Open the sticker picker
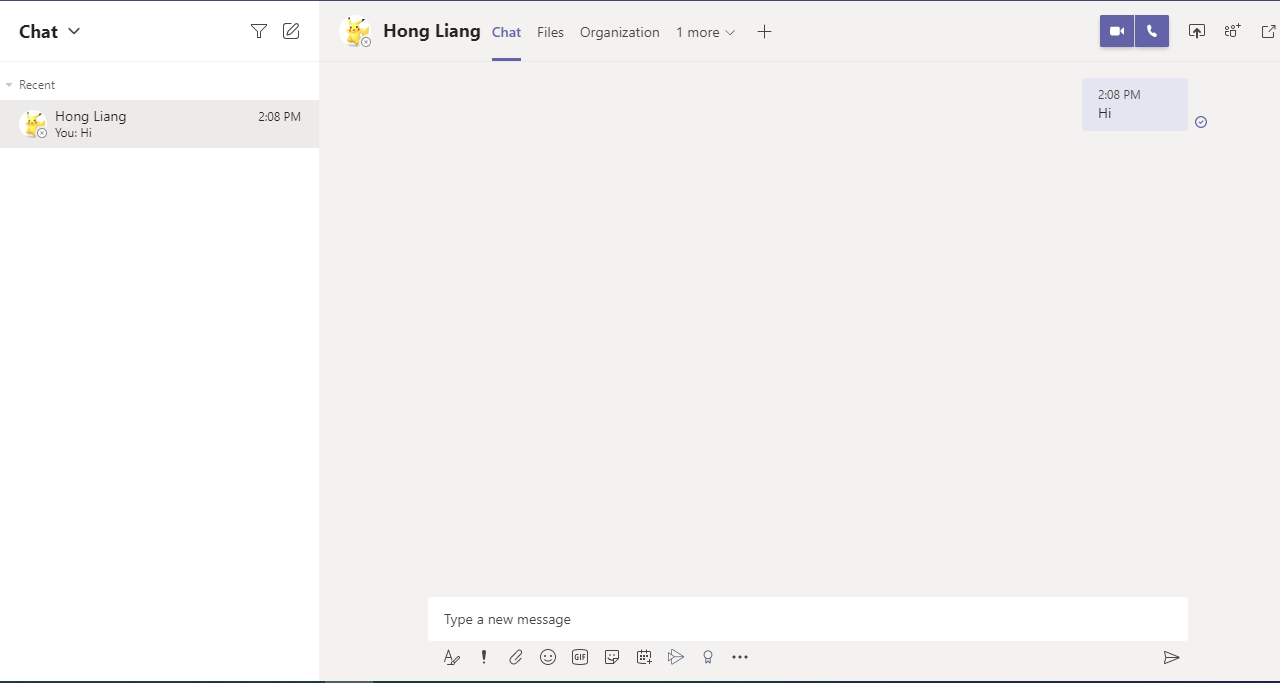Screen dimensions: 1280x683 612,657
